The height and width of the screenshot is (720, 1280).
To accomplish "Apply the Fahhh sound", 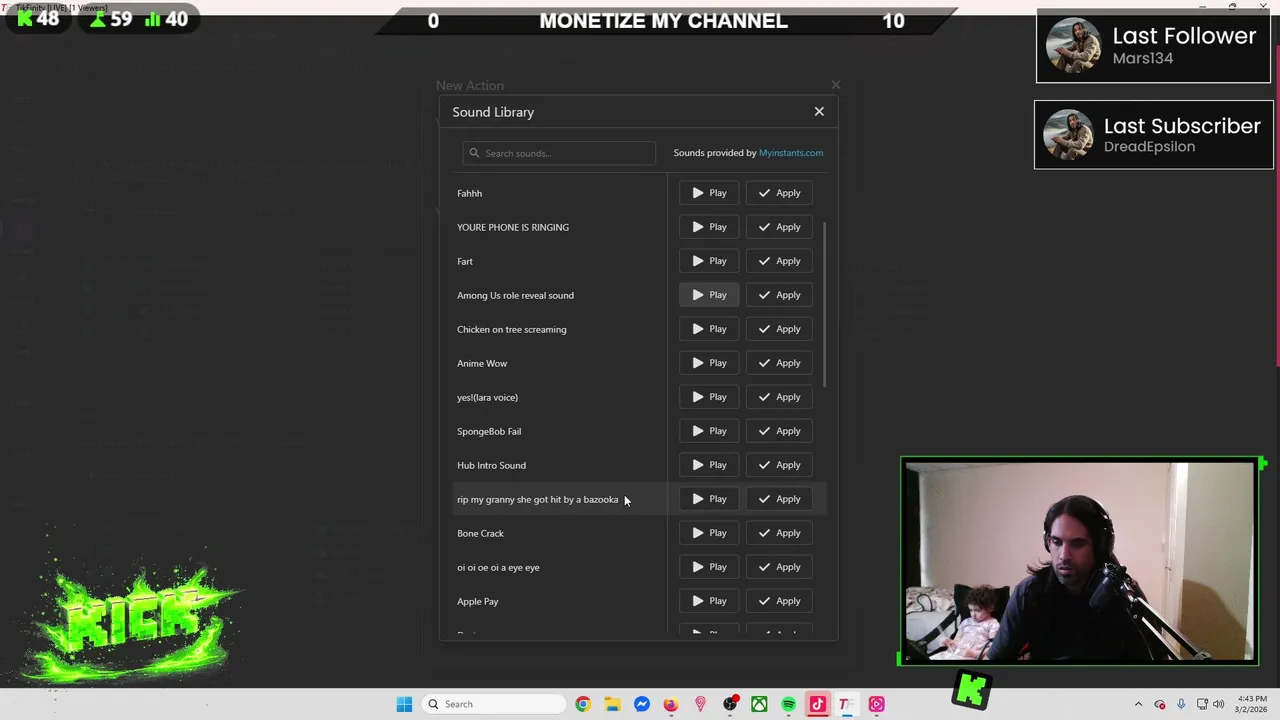I will [779, 193].
